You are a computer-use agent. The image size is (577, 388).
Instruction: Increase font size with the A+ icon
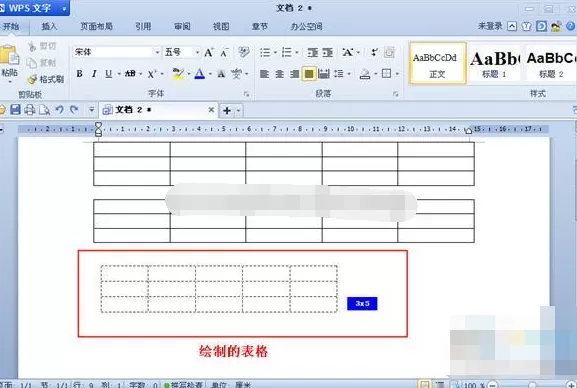[x=209, y=53]
